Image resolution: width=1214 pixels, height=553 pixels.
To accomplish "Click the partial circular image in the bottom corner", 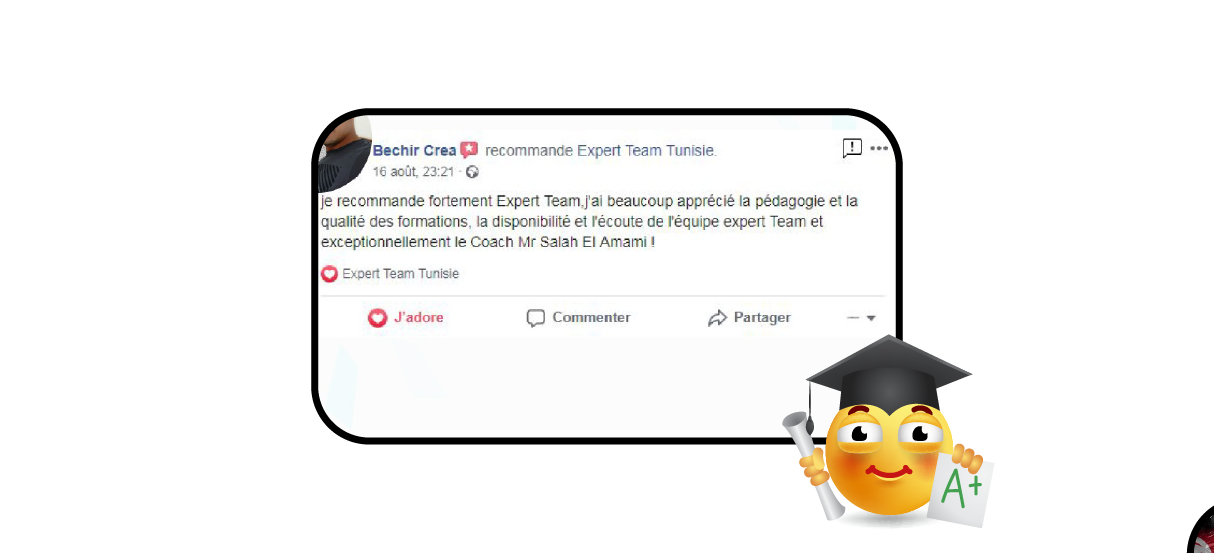I will [1201, 530].
